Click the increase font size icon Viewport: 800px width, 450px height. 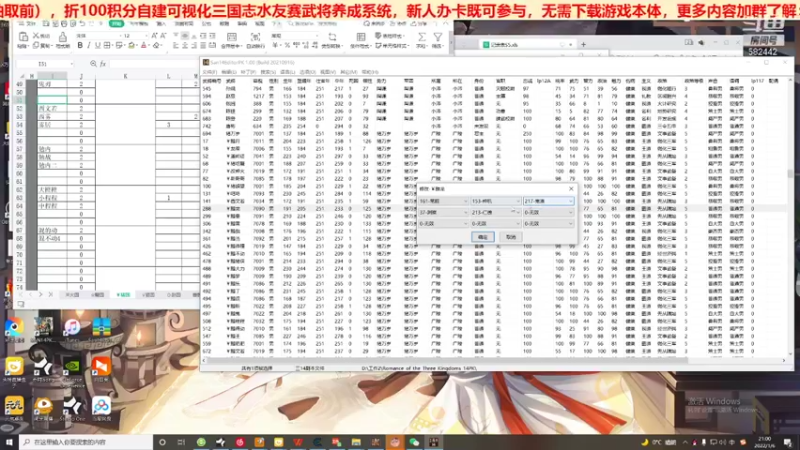coord(155,36)
